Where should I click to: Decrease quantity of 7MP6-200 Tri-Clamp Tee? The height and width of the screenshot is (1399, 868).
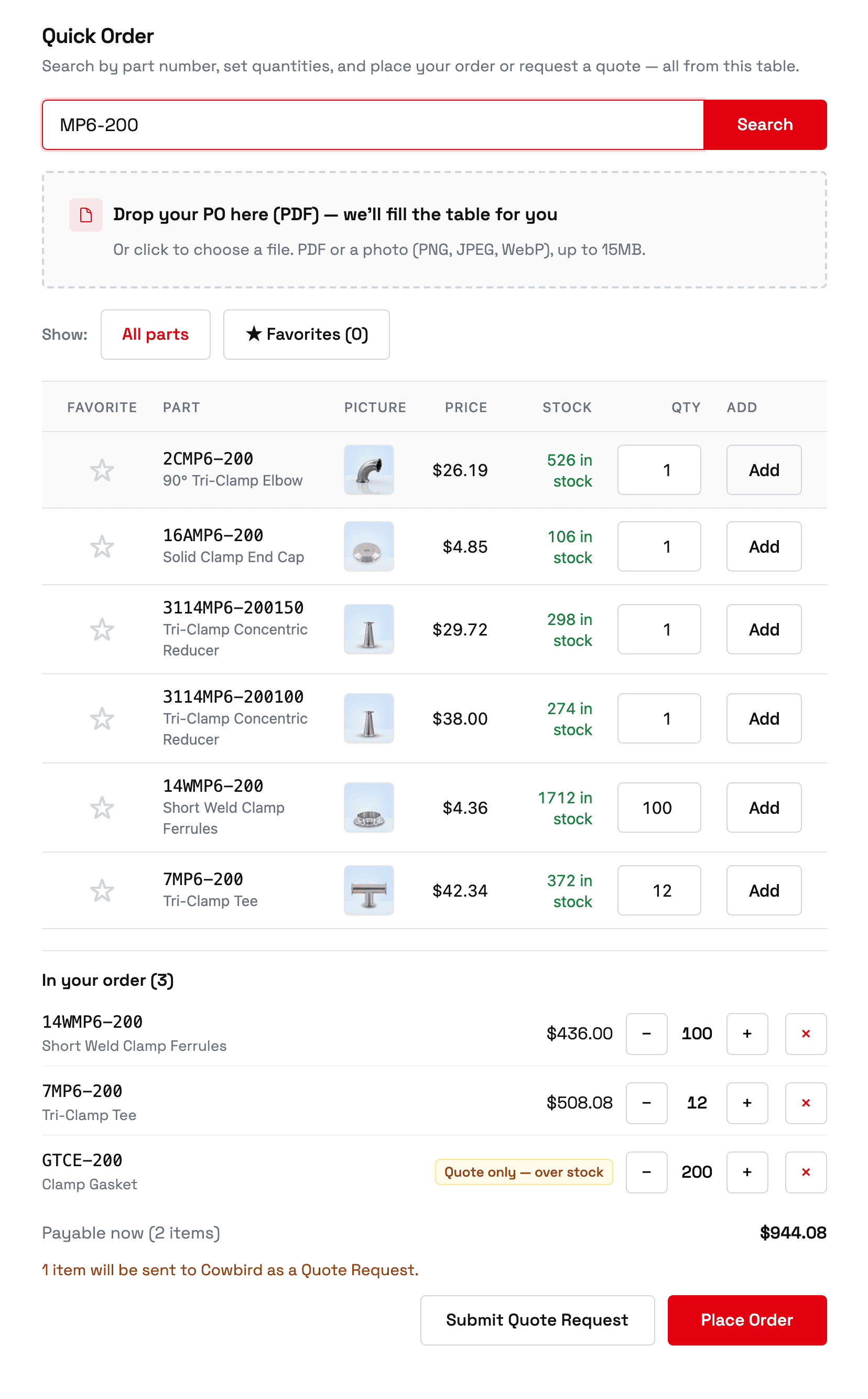646,1102
